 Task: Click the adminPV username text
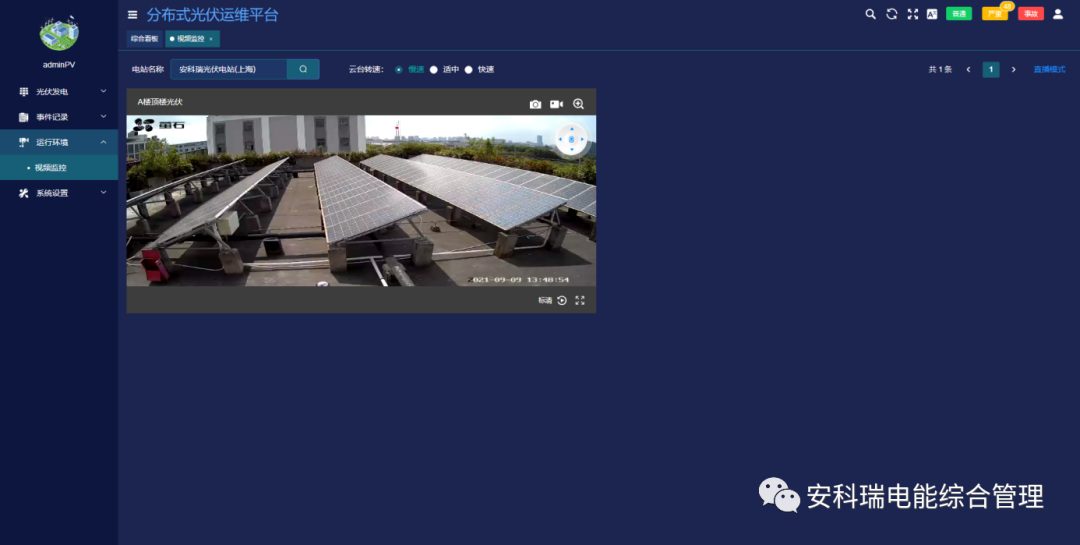pyautogui.click(x=59, y=64)
